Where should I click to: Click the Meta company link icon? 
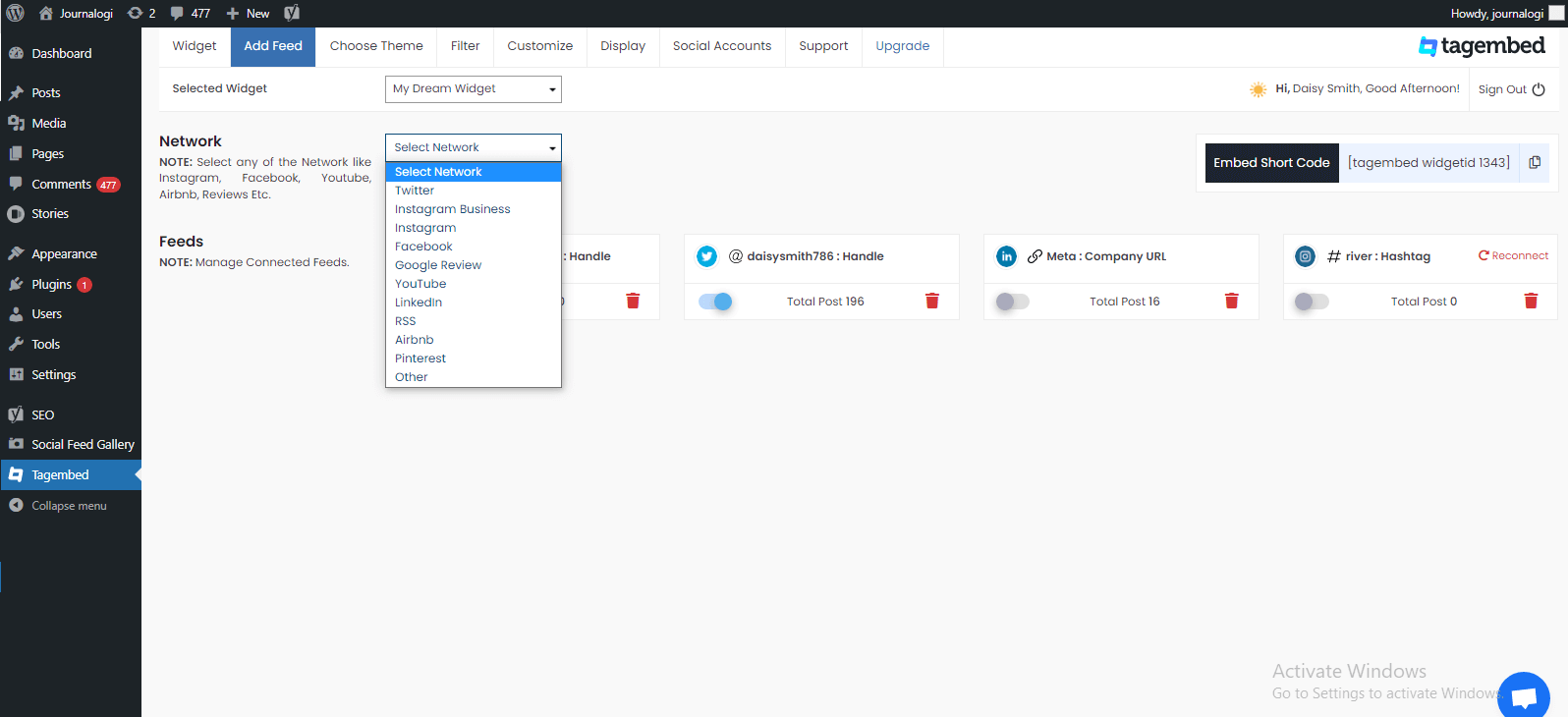[1035, 256]
